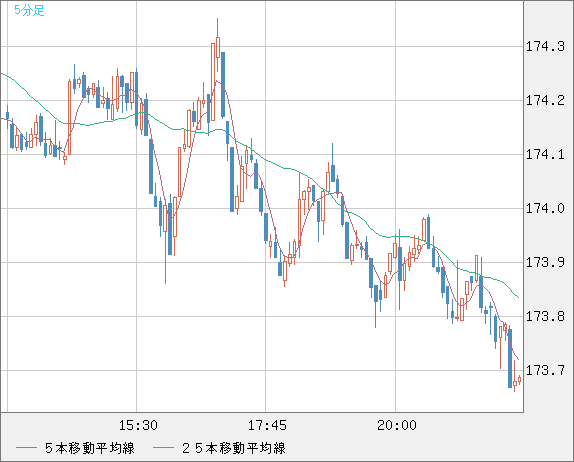
Task: Click the 15:30 time axis label
Action: 138,425
